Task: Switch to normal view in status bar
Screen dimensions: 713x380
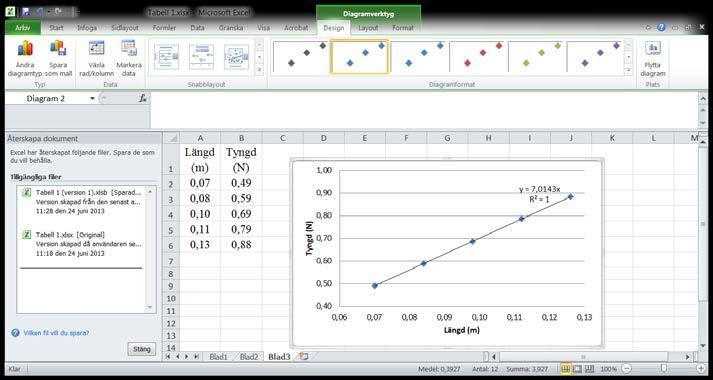Action: tap(566, 369)
